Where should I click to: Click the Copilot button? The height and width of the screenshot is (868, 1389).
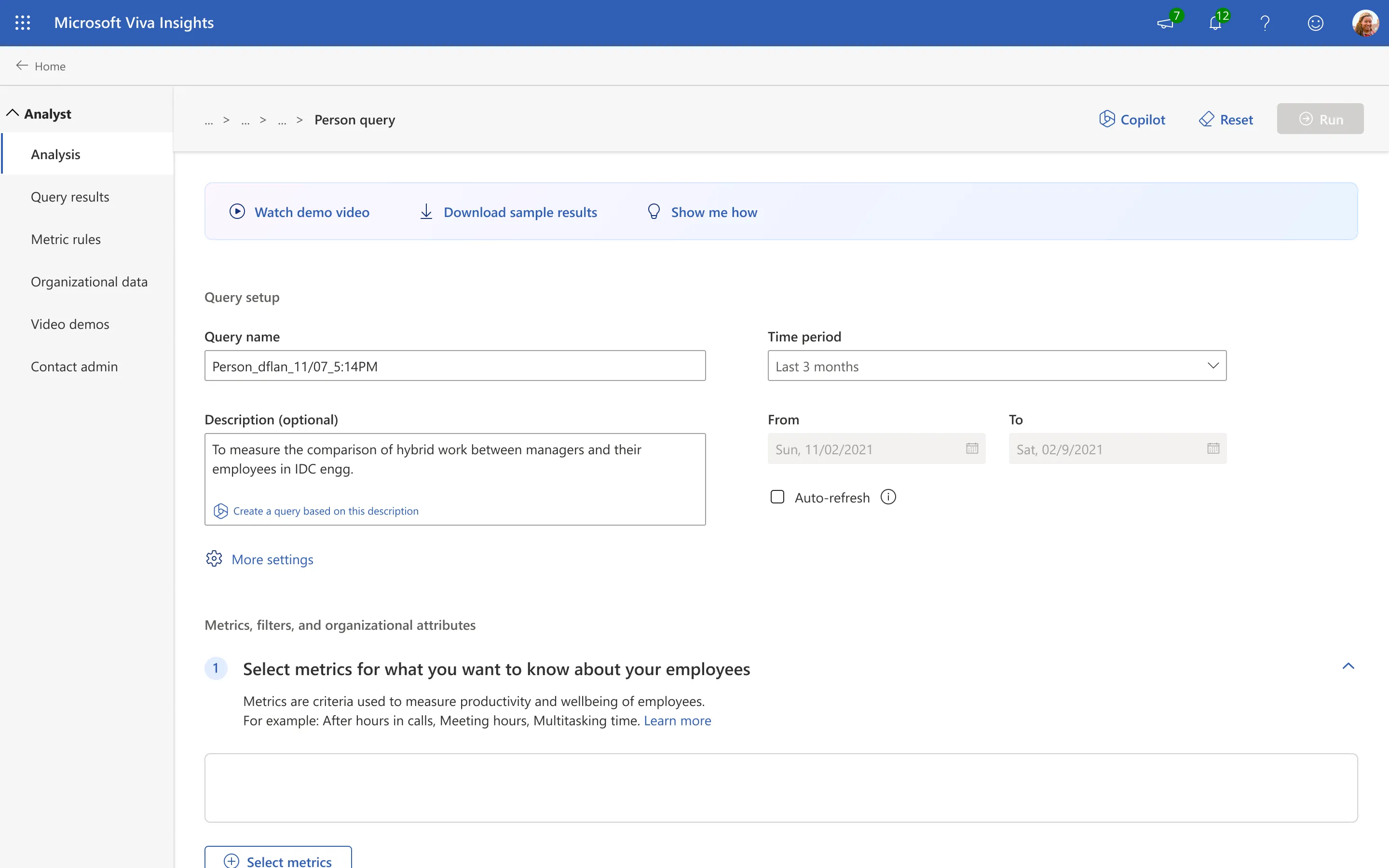[1132, 120]
